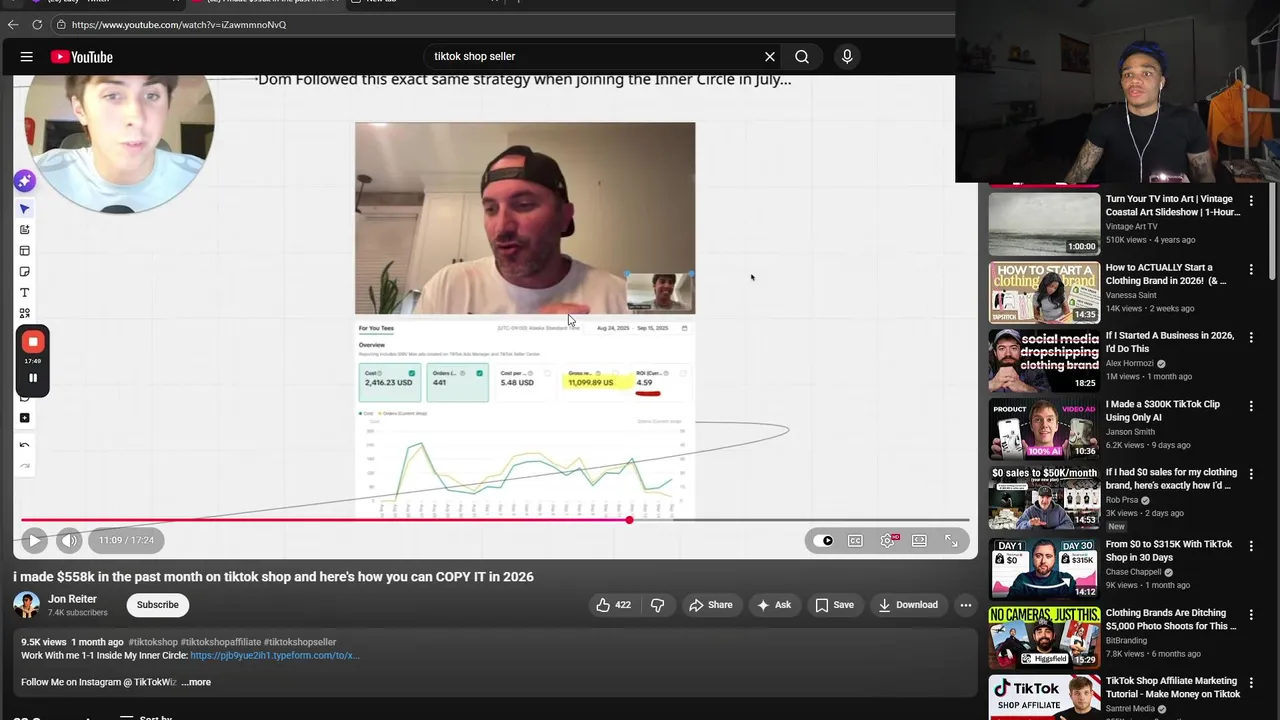Open the TikTok Shop Affiliate tutorial thumbnail
Screen dimensions: 1280x720
click(x=1044, y=698)
